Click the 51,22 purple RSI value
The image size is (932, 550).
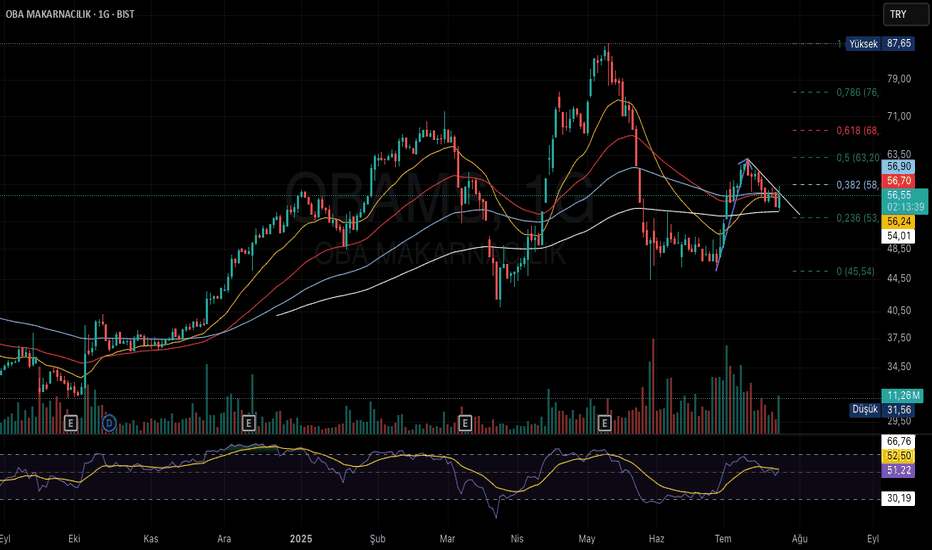point(899,470)
